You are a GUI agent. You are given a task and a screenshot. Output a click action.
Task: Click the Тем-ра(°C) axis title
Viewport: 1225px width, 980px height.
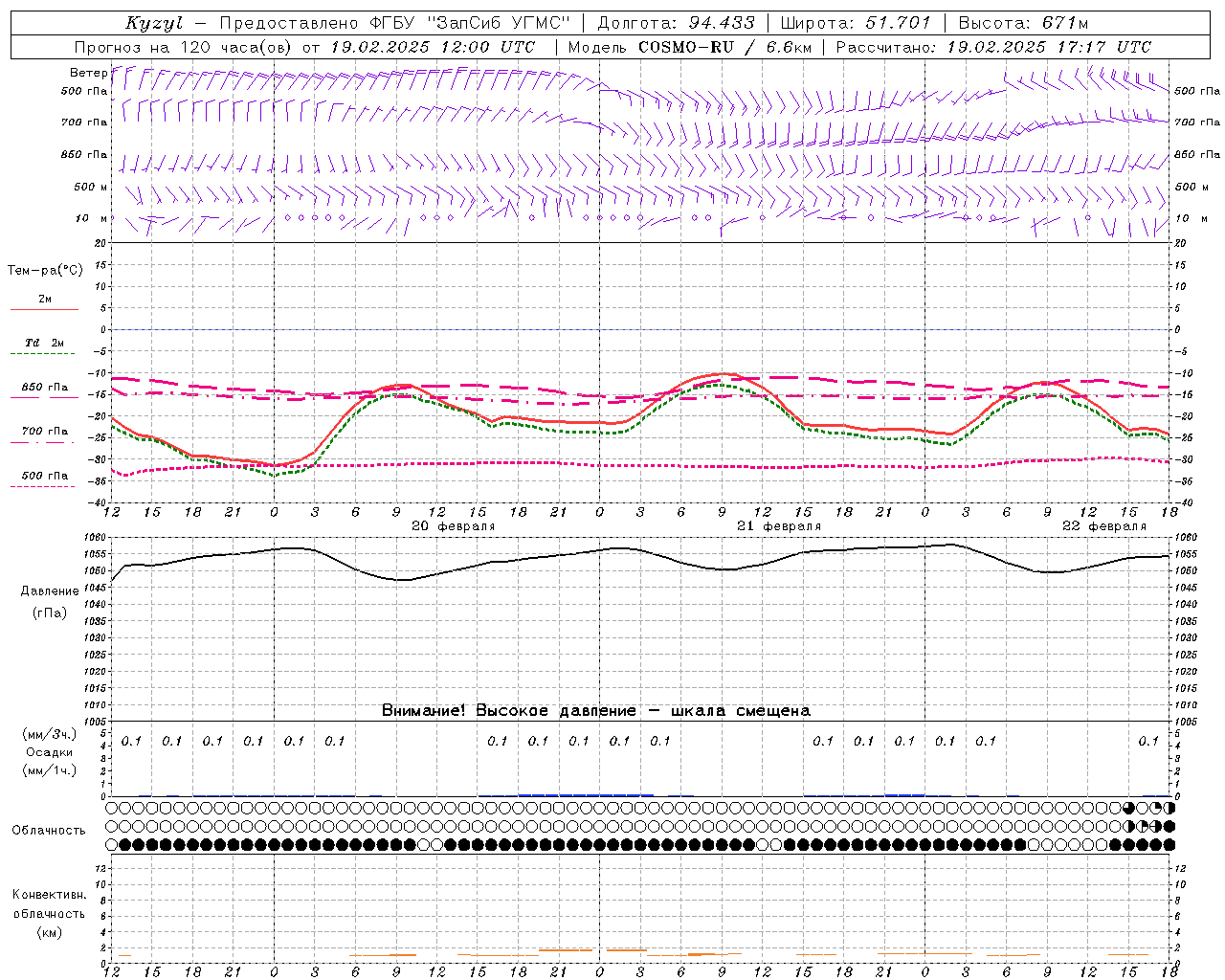pos(45,271)
